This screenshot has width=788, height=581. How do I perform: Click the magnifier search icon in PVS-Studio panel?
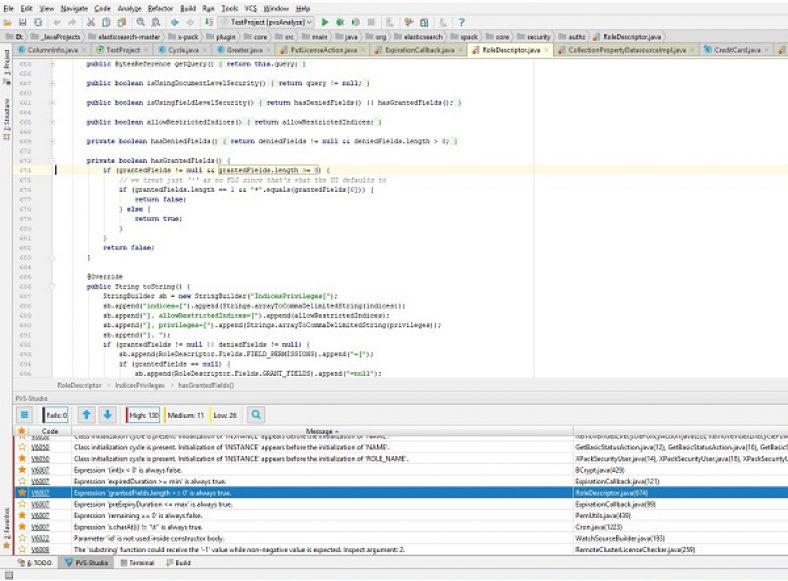click(256, 414)
